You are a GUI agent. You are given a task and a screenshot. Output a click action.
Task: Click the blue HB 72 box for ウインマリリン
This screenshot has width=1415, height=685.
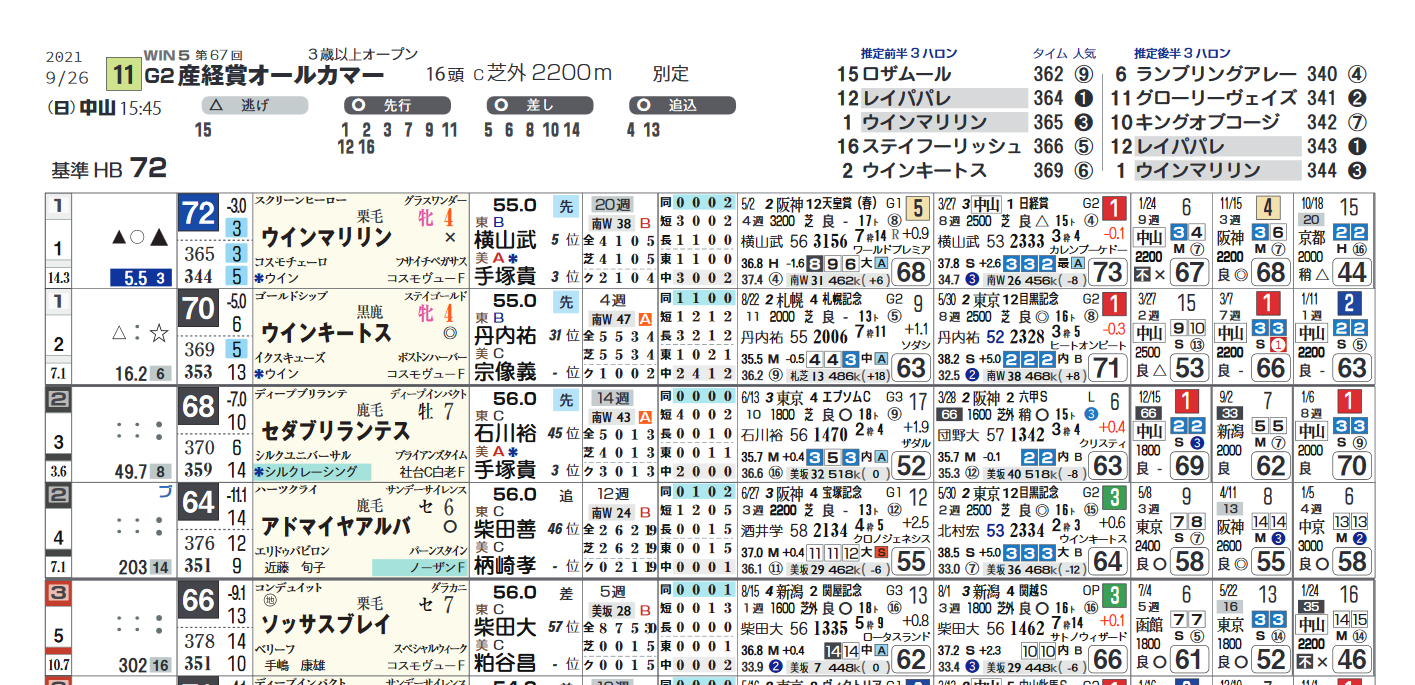coord(199,213)
